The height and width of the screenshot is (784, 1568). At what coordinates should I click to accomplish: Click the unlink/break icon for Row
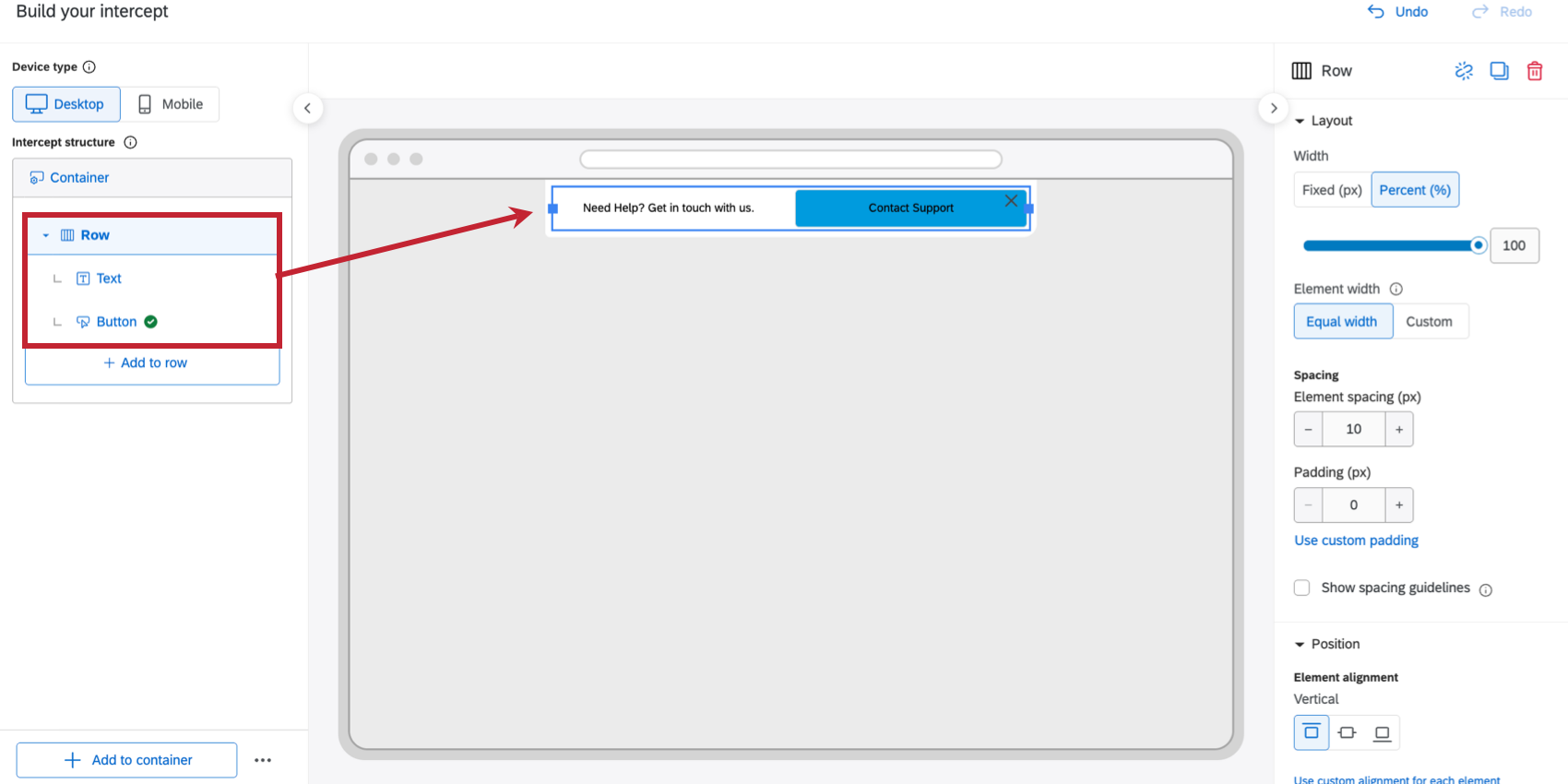1464,71
